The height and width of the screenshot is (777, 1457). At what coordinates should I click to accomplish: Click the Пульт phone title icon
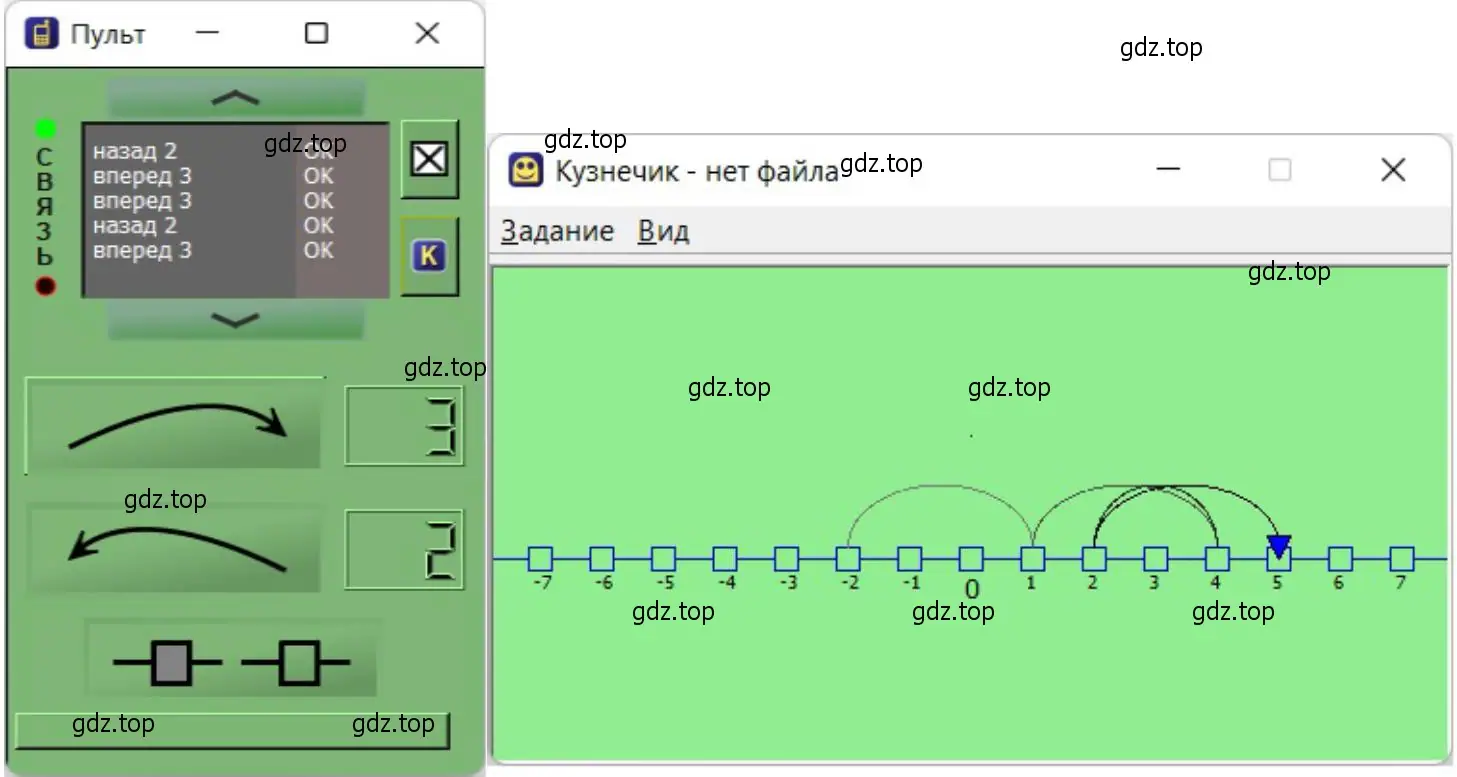(42, 33)
